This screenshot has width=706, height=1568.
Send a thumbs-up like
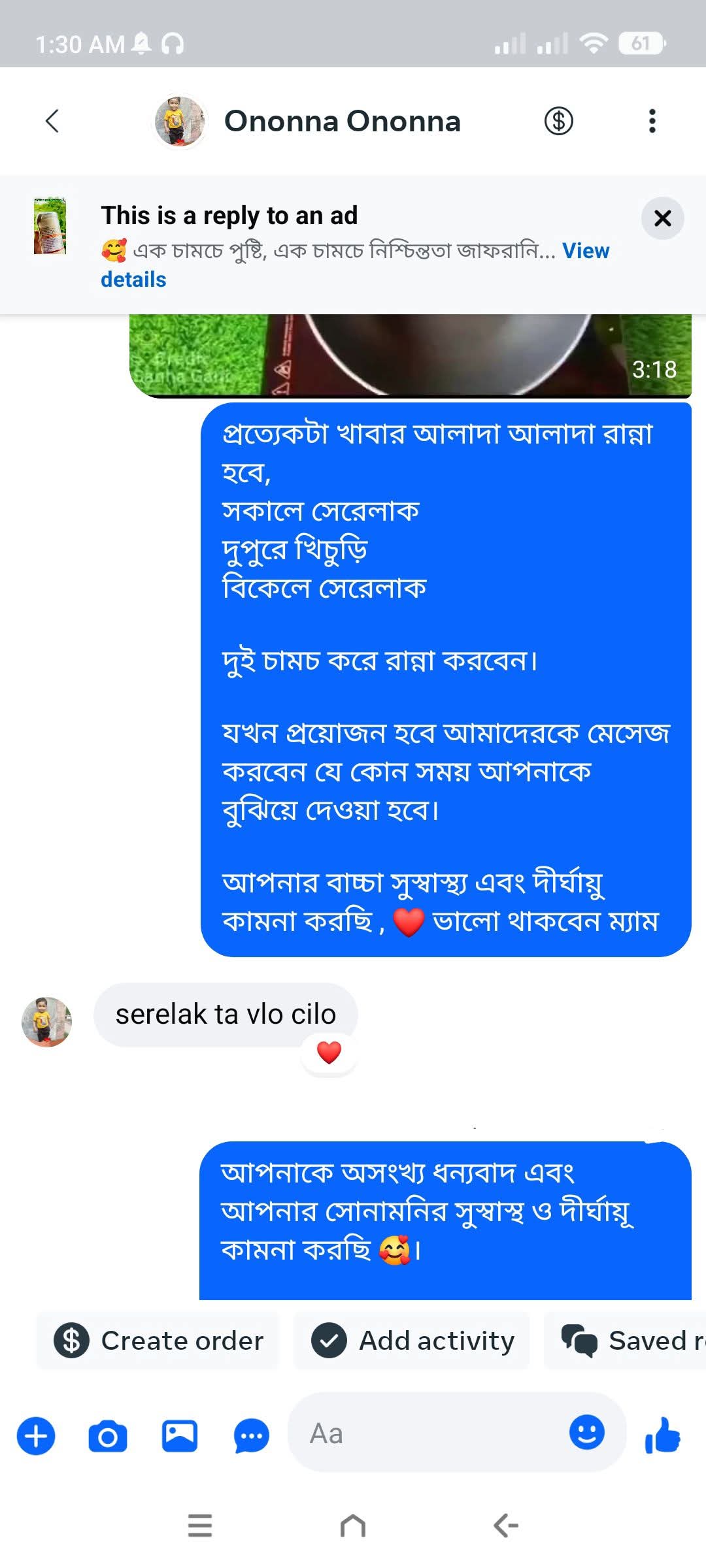[663, 1435]
